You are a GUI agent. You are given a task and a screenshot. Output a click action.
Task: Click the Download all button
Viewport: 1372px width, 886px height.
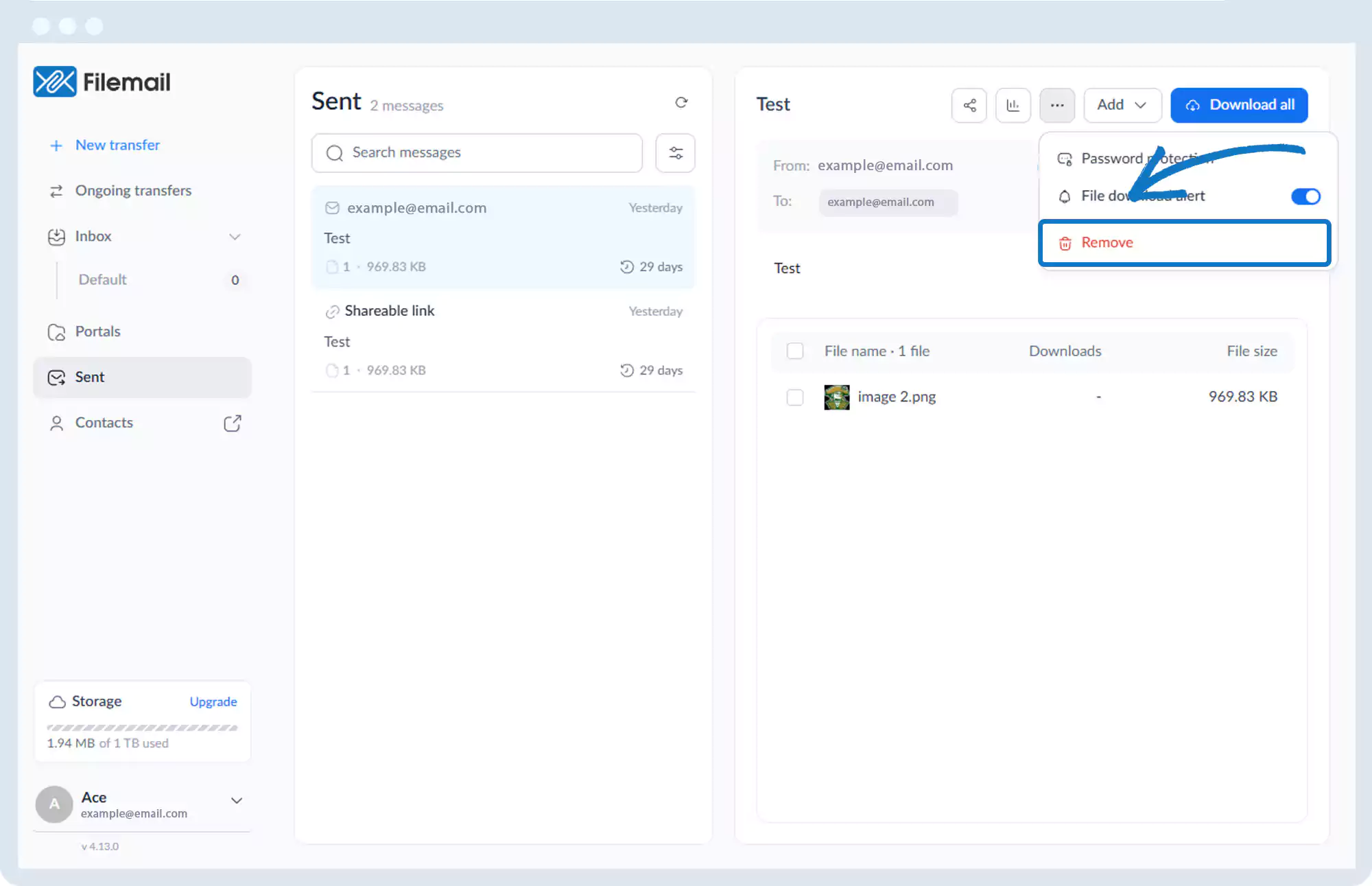1238,105
